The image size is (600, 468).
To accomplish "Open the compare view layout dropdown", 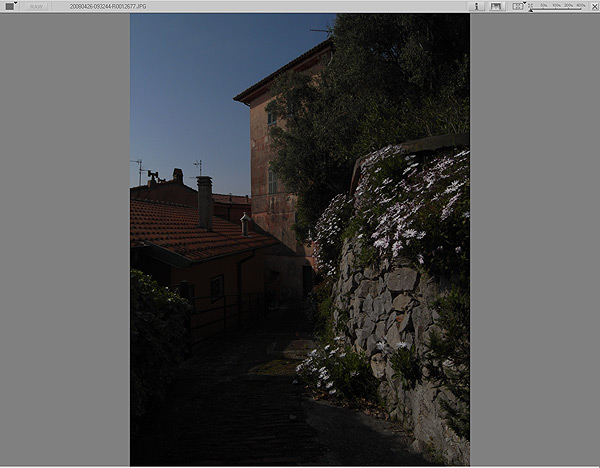I will [518, 6].
